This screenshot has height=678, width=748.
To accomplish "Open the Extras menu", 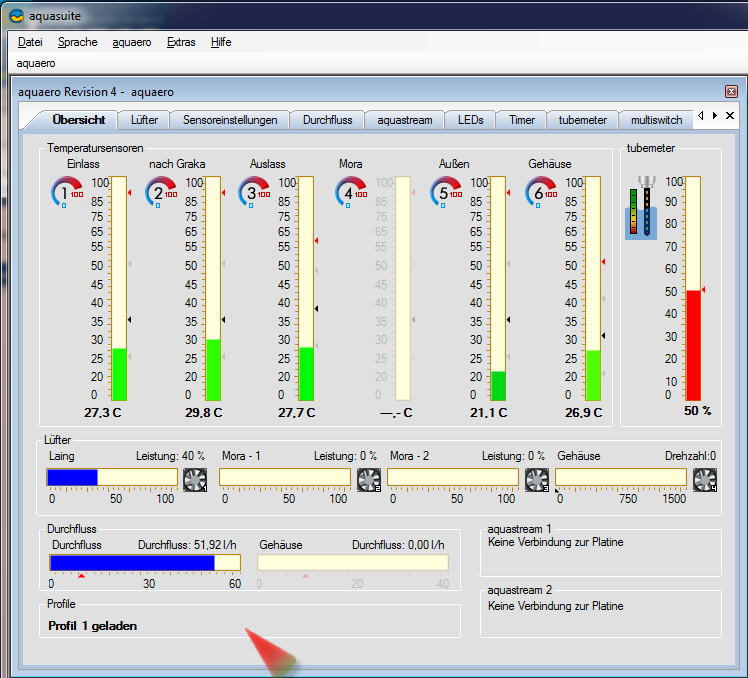I will pos(181,42).
